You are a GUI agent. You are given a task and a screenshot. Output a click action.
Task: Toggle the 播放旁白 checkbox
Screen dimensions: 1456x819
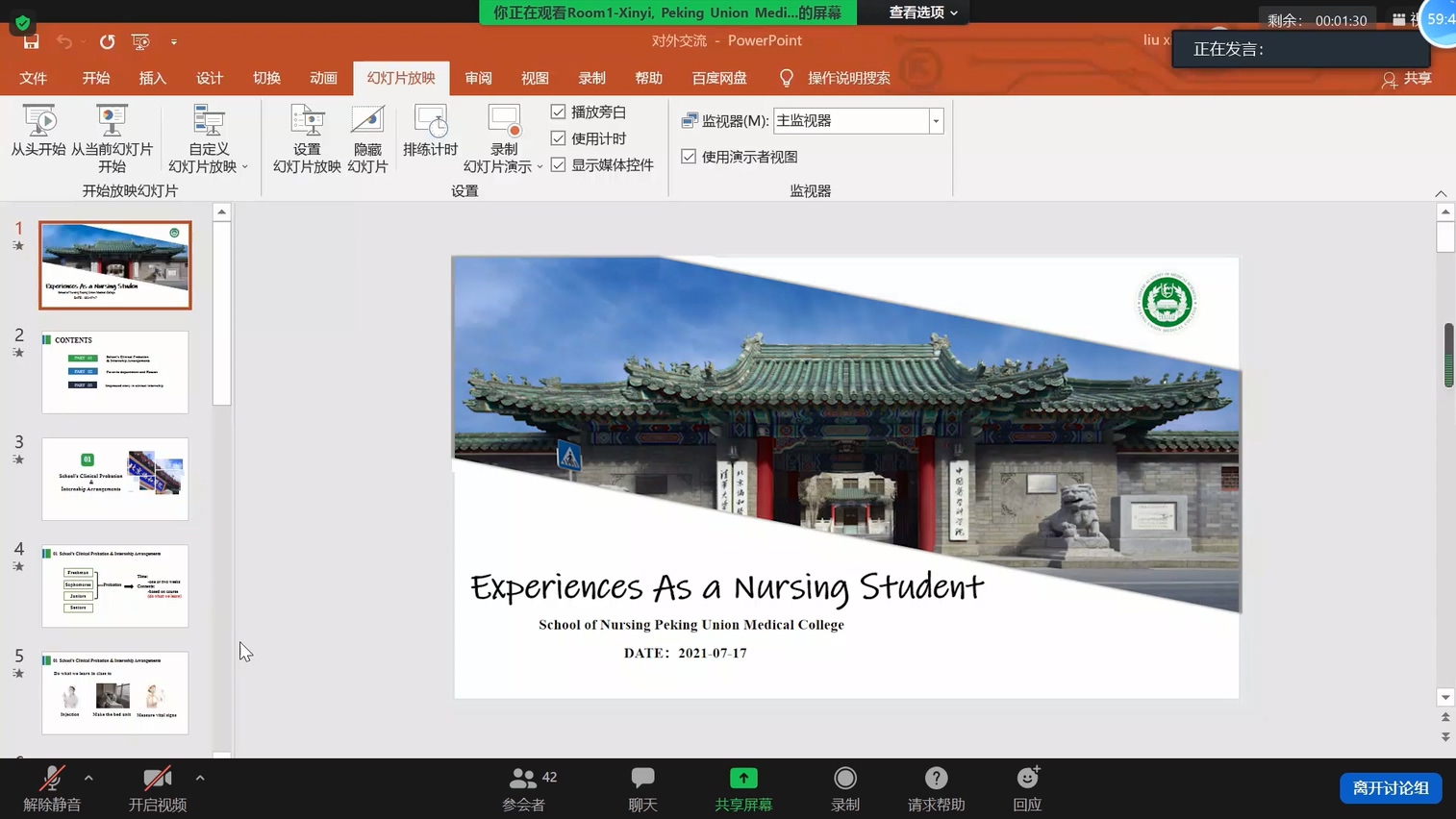coord(559,112)
